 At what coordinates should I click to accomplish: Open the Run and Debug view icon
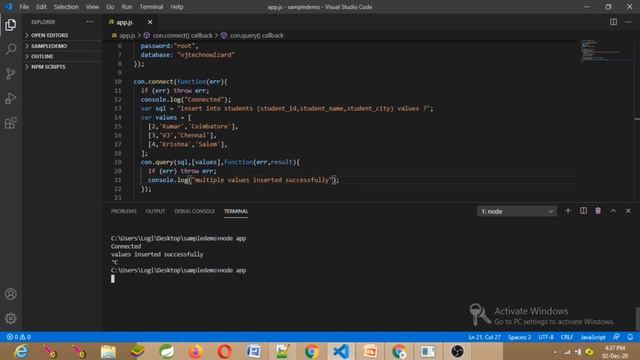pos(11,98)
